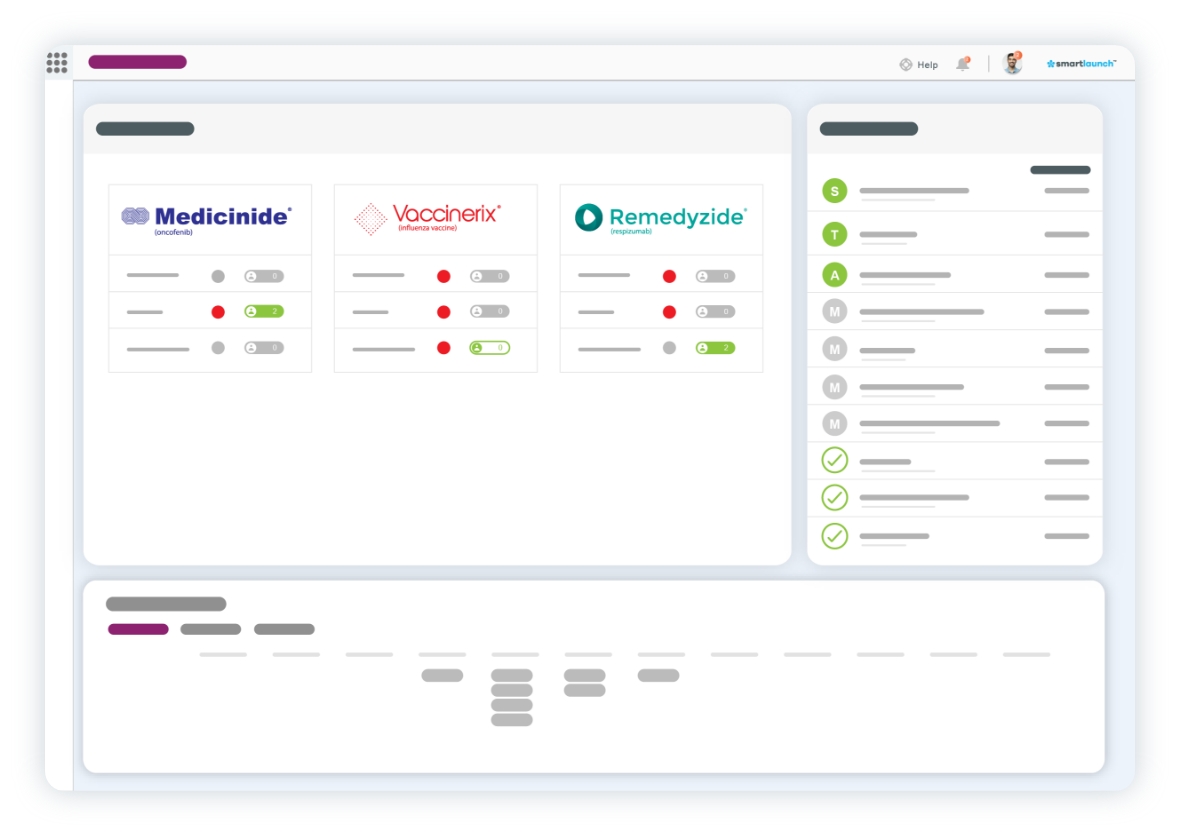Select the bottommost gray M avatar
1180x836 pixels.
click(835, 424)
